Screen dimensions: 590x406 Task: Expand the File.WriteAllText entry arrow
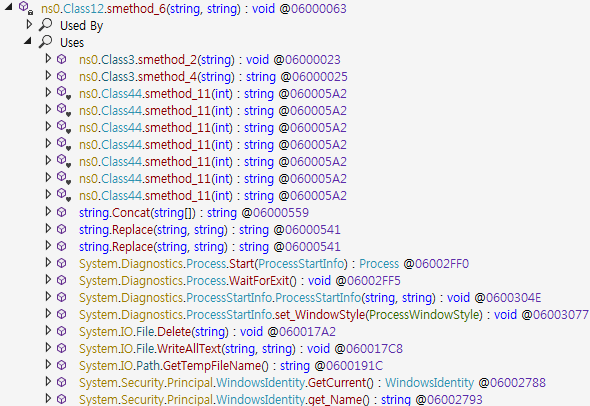coord(48,348)
